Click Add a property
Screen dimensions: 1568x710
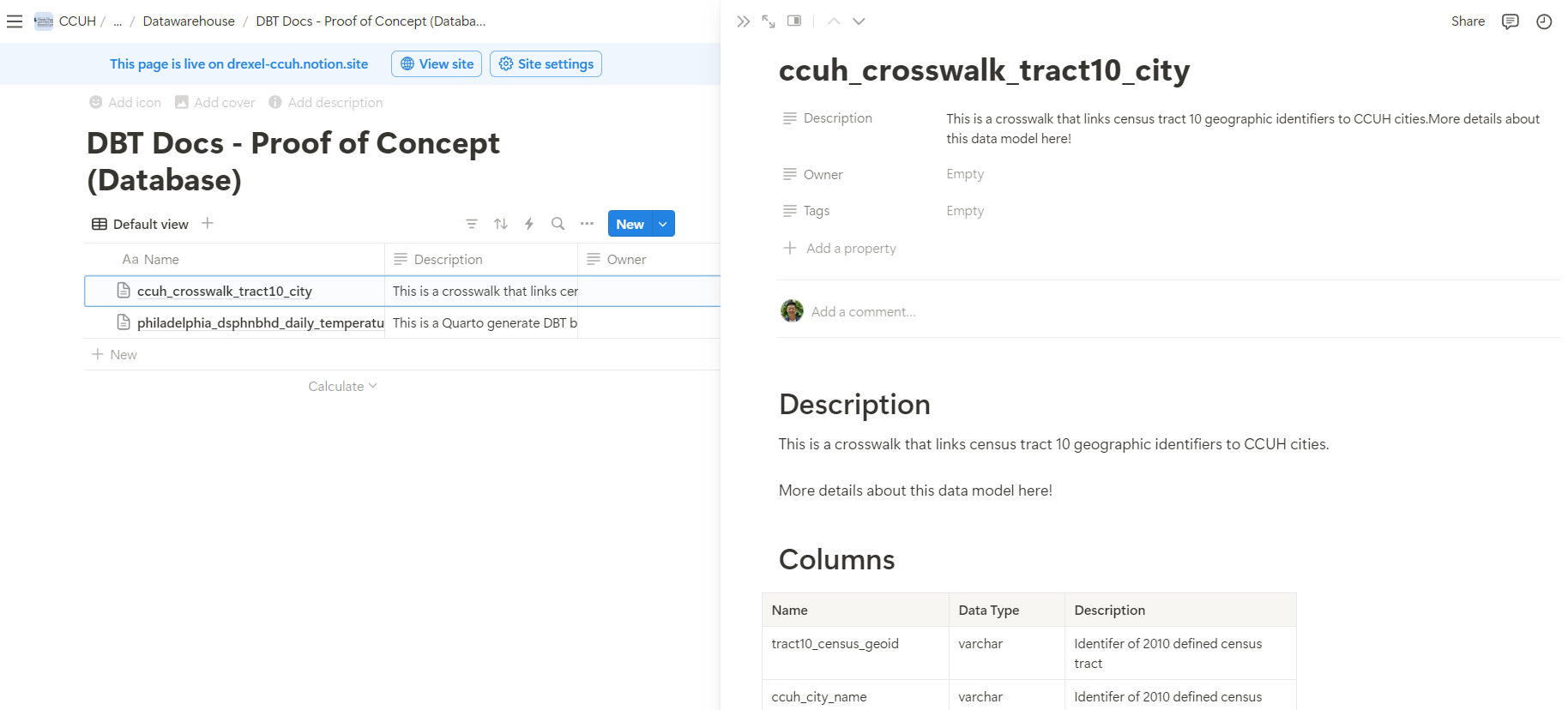(x=840, y=248)
